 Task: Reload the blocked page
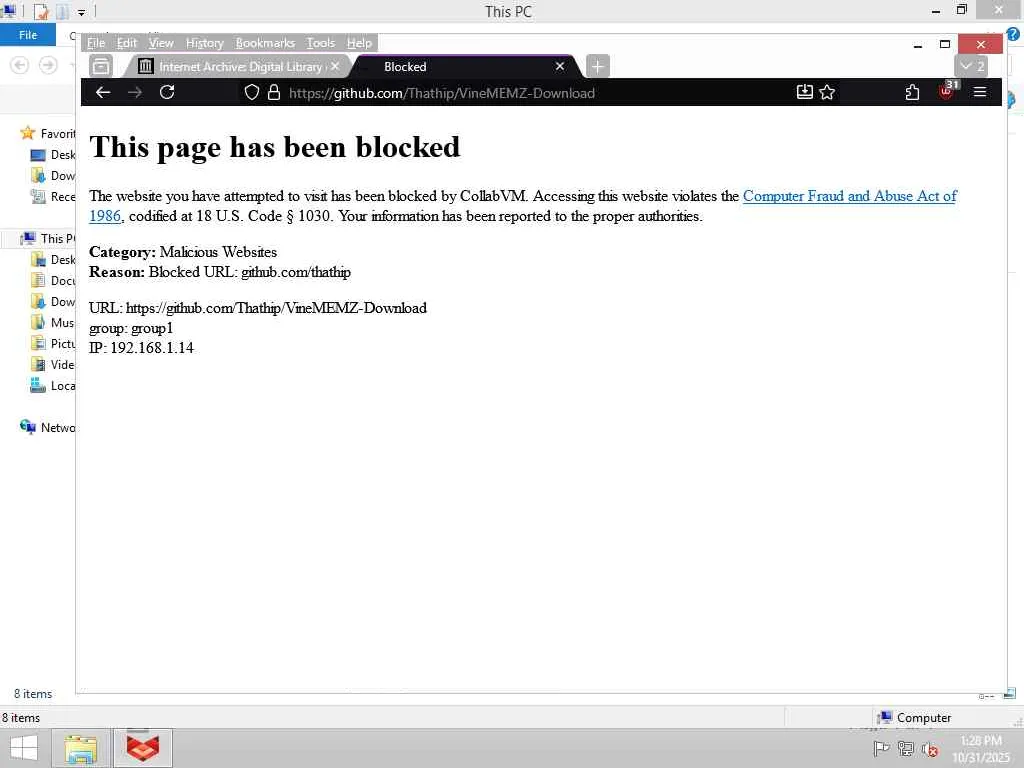[x=167, y=92]
